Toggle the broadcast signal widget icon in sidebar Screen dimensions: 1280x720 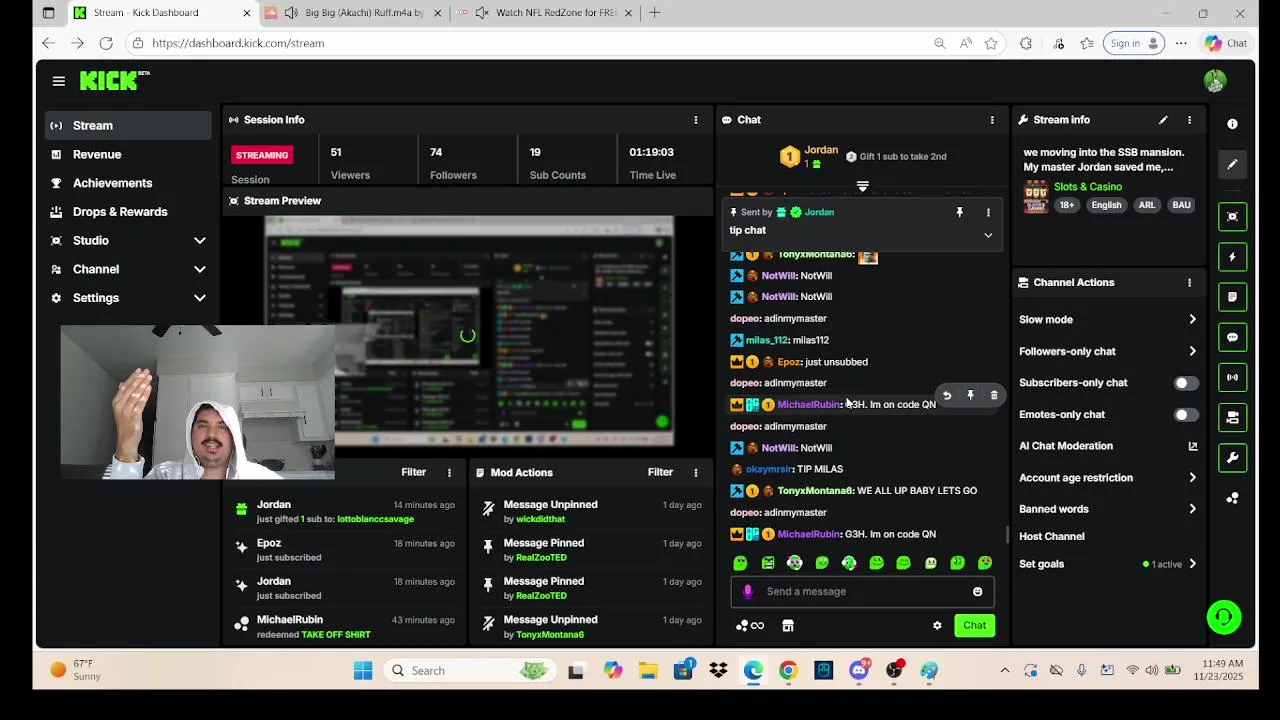click(1232, 377)
